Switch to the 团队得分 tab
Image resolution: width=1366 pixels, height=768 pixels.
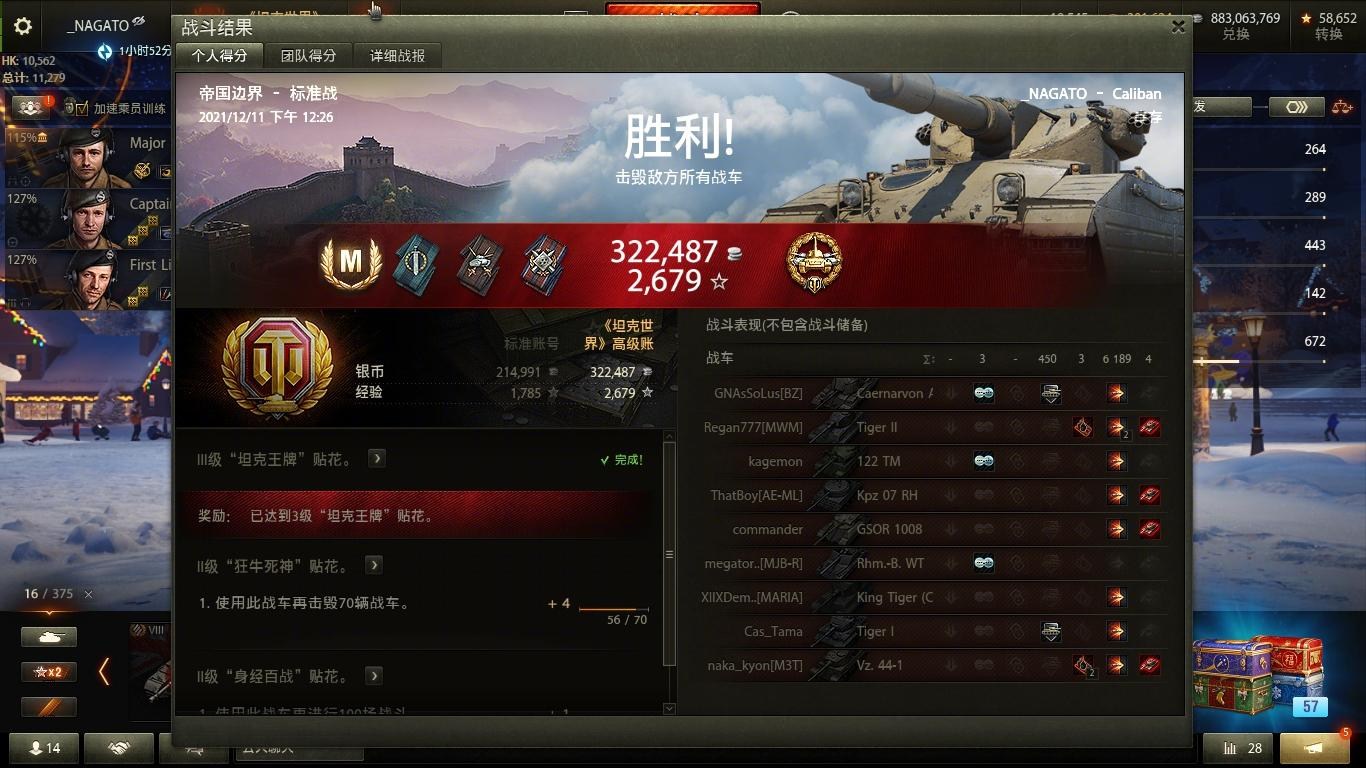coord(308,56)
